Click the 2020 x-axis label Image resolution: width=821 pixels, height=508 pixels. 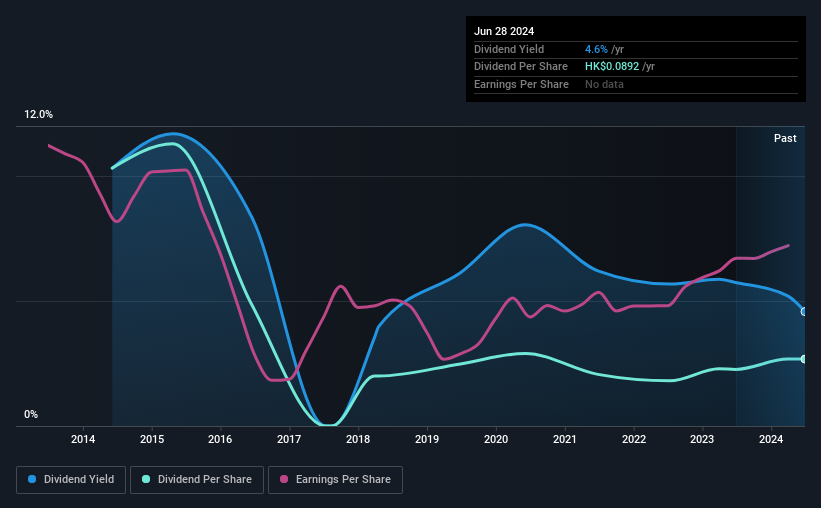click(496, 439)
